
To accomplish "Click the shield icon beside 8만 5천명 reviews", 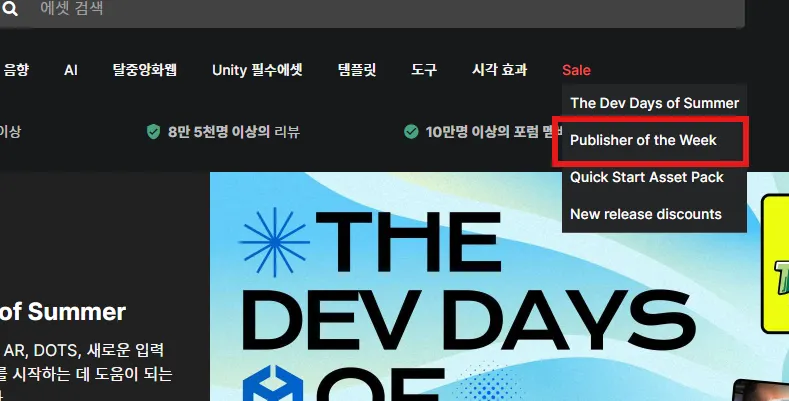I will (153, 132).
